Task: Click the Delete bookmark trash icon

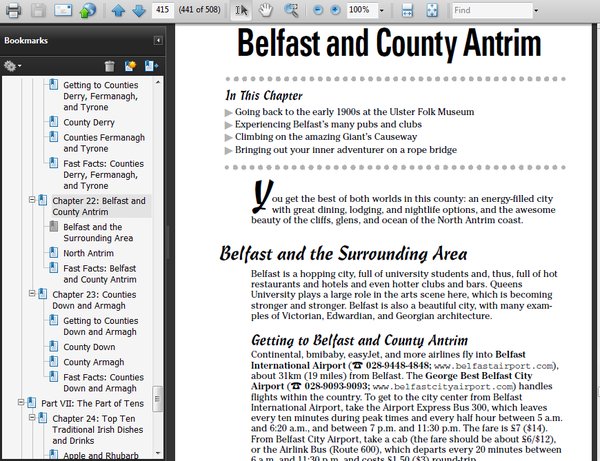Action: [109, 66]
